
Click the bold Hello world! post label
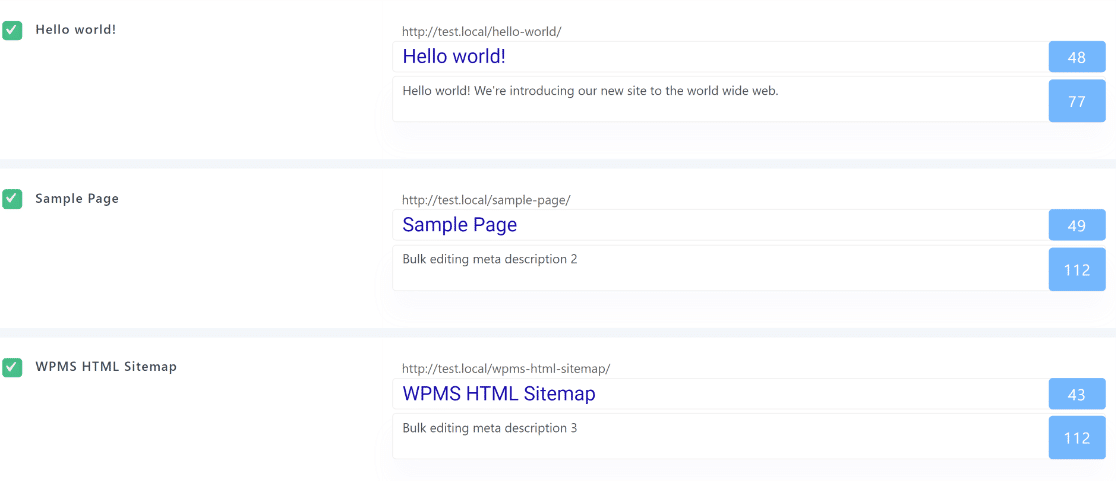[x=75, y=30]
